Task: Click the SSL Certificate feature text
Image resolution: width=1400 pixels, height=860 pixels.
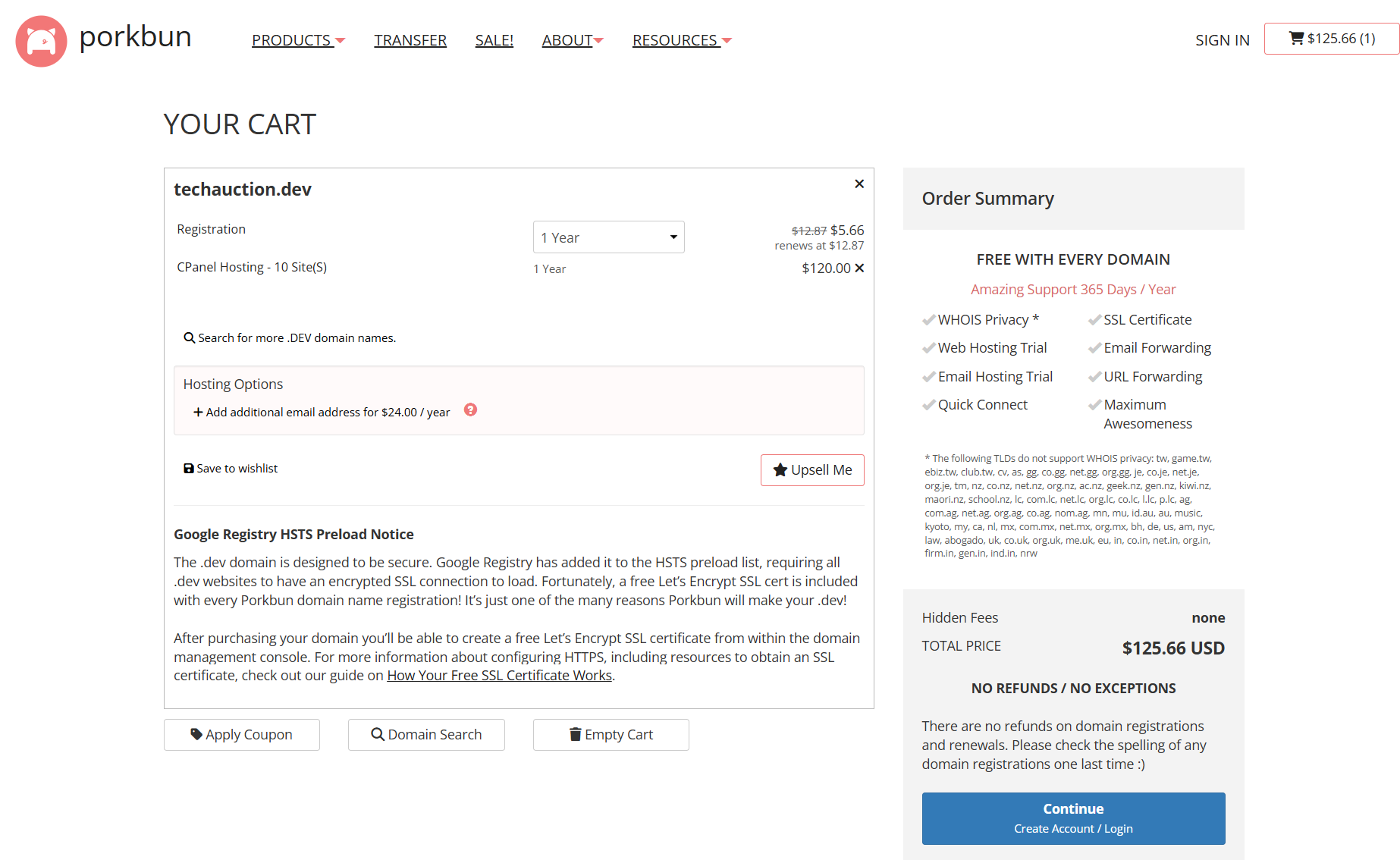Action: pyautogui.click(x=1147, y=319)
